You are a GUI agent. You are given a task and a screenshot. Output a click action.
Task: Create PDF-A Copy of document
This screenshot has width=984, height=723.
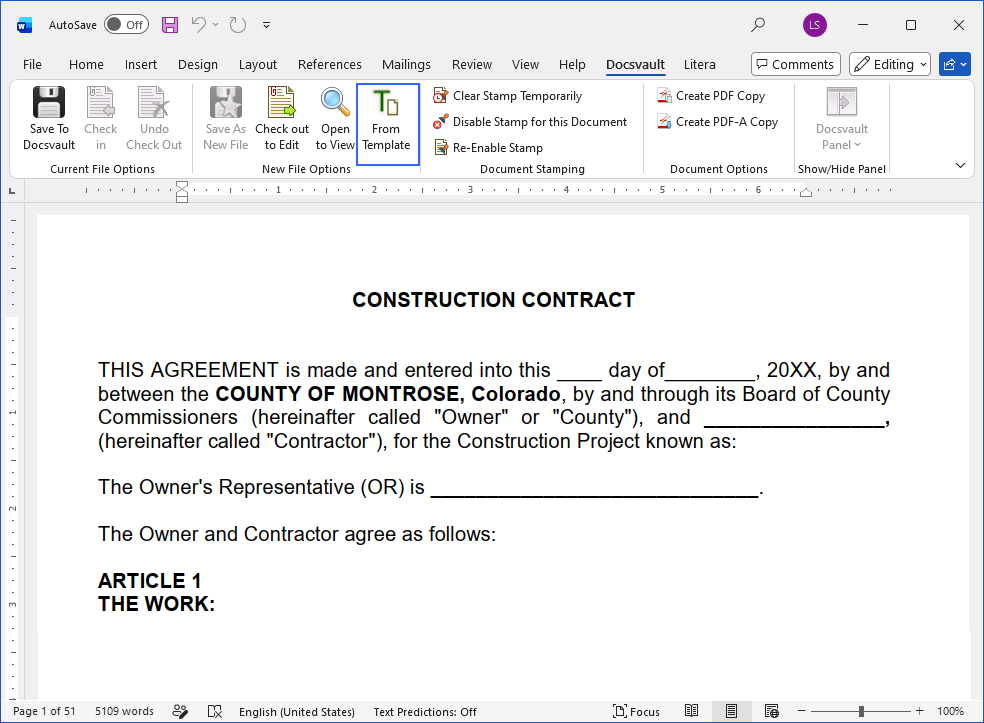coord(717,122)
